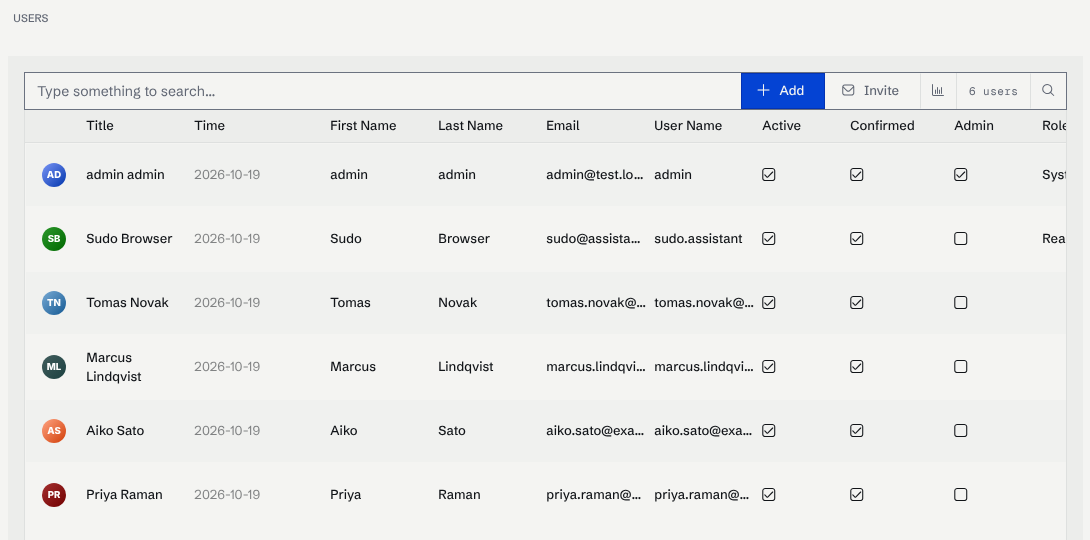The width and height of the screenshot is (1090, 540).
Task: Click the USERS page heading
Action: tap(31, 18)
